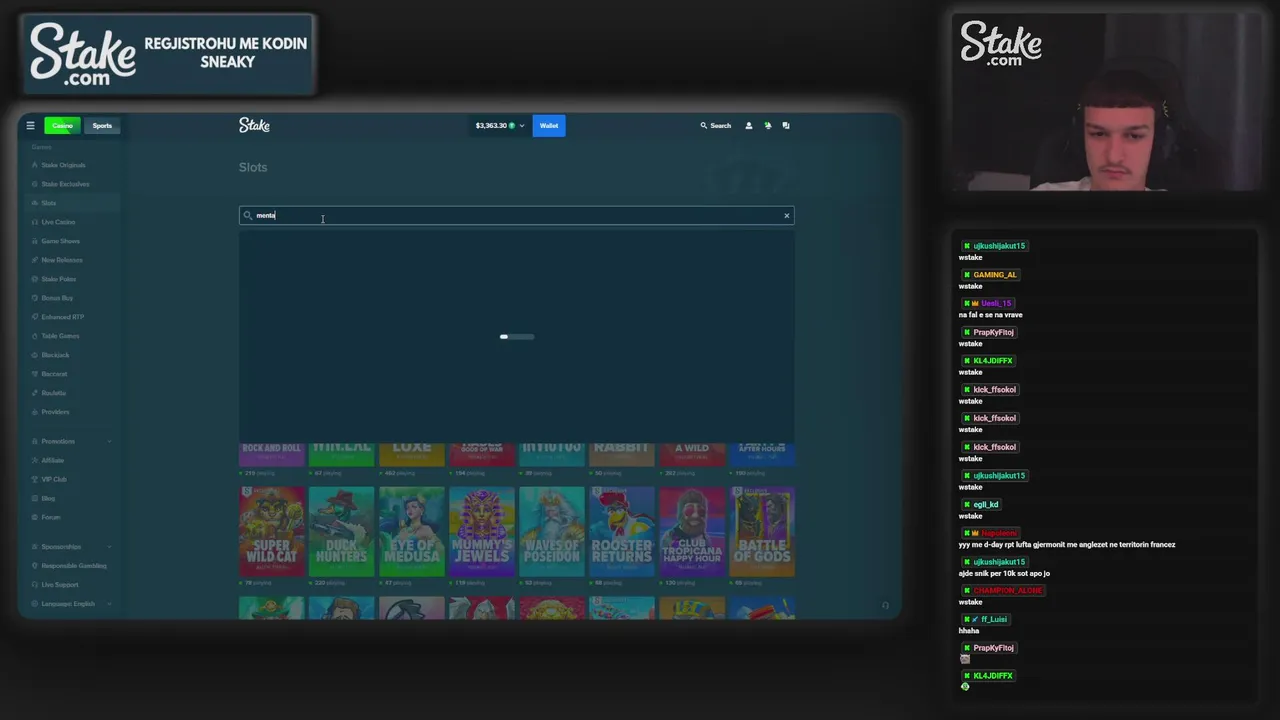The image size is (1280, 720).
Task: Open the user profile icon
Action: pyautogui.click(x=748, y=126)
